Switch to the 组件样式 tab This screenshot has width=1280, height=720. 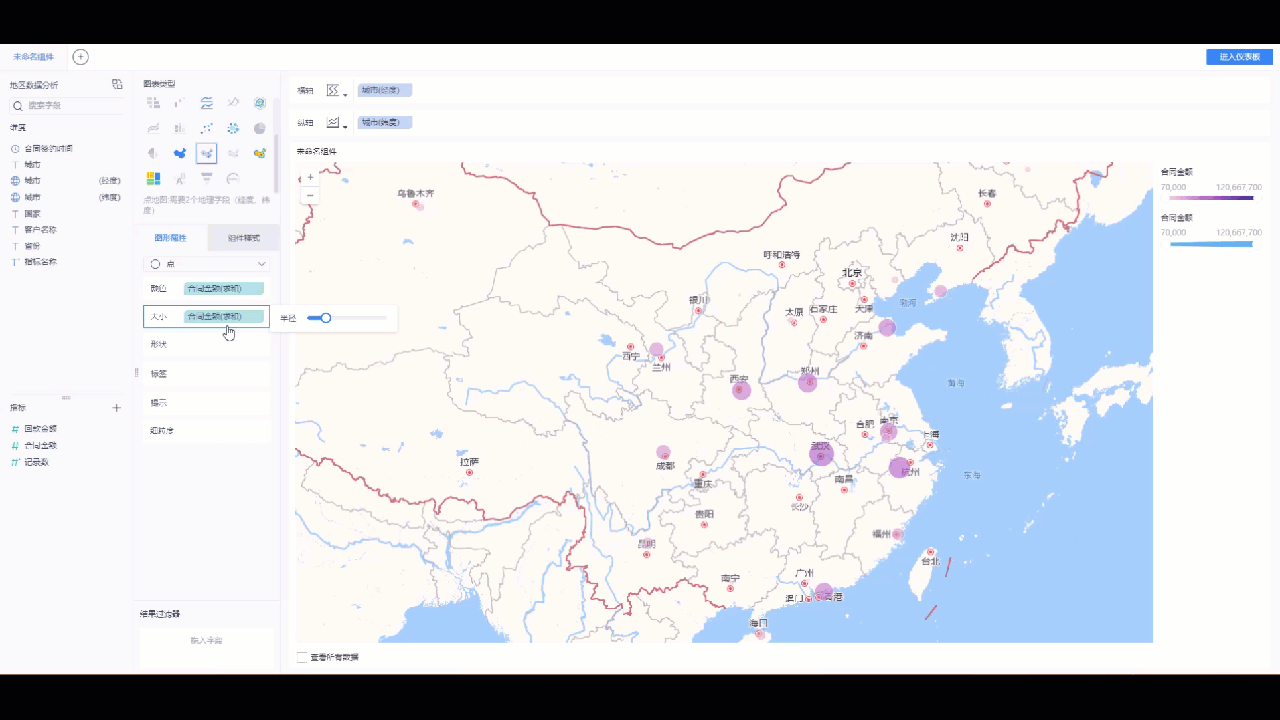tap(243, 238)
